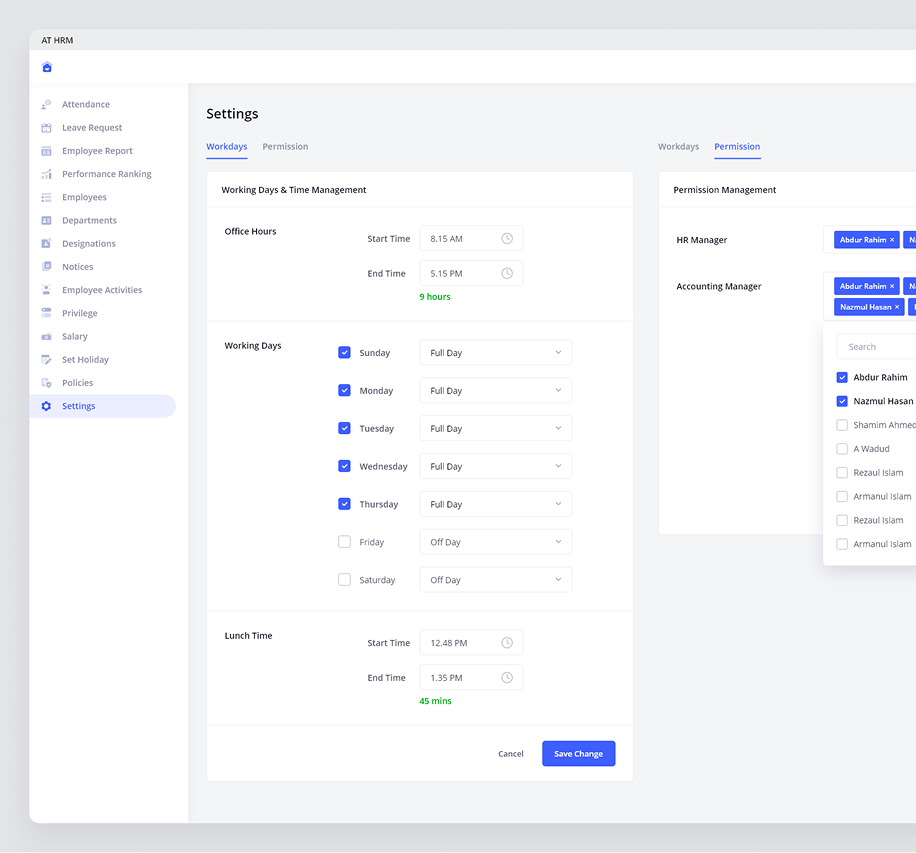
Task: Click the Save Change button
Action: pos(578,754)
